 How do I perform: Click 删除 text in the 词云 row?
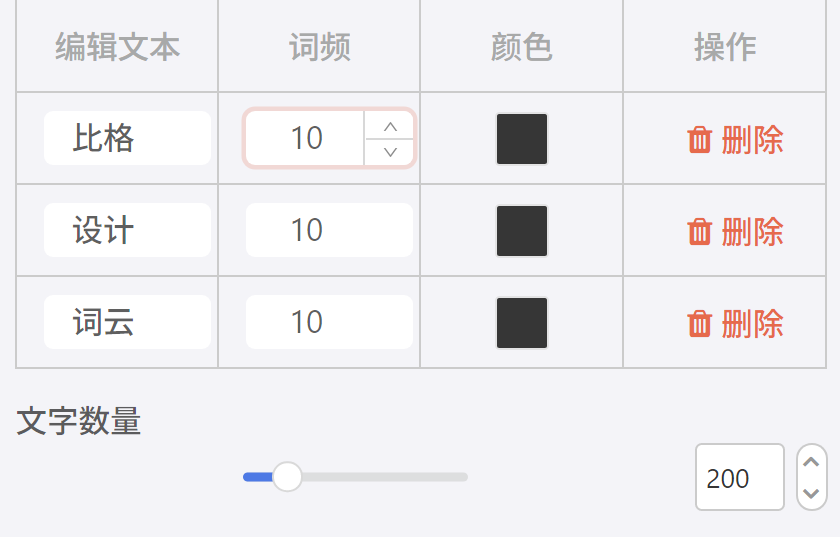click(752, 323)
